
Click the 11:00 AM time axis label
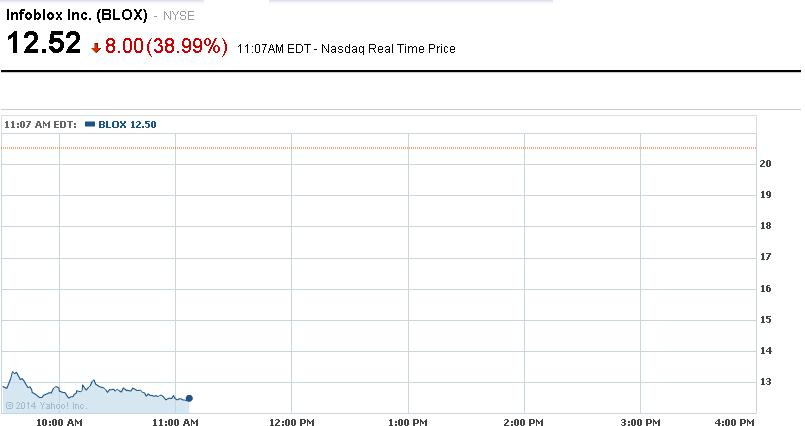click(x=174, y=423)
